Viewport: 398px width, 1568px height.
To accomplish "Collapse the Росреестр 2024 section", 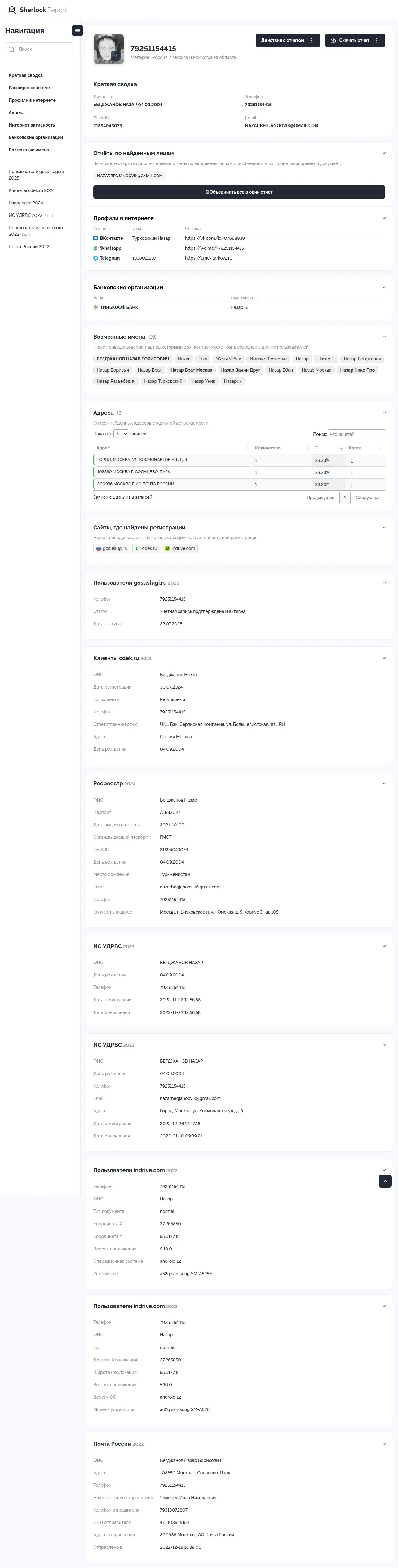I will pos(383,784).
